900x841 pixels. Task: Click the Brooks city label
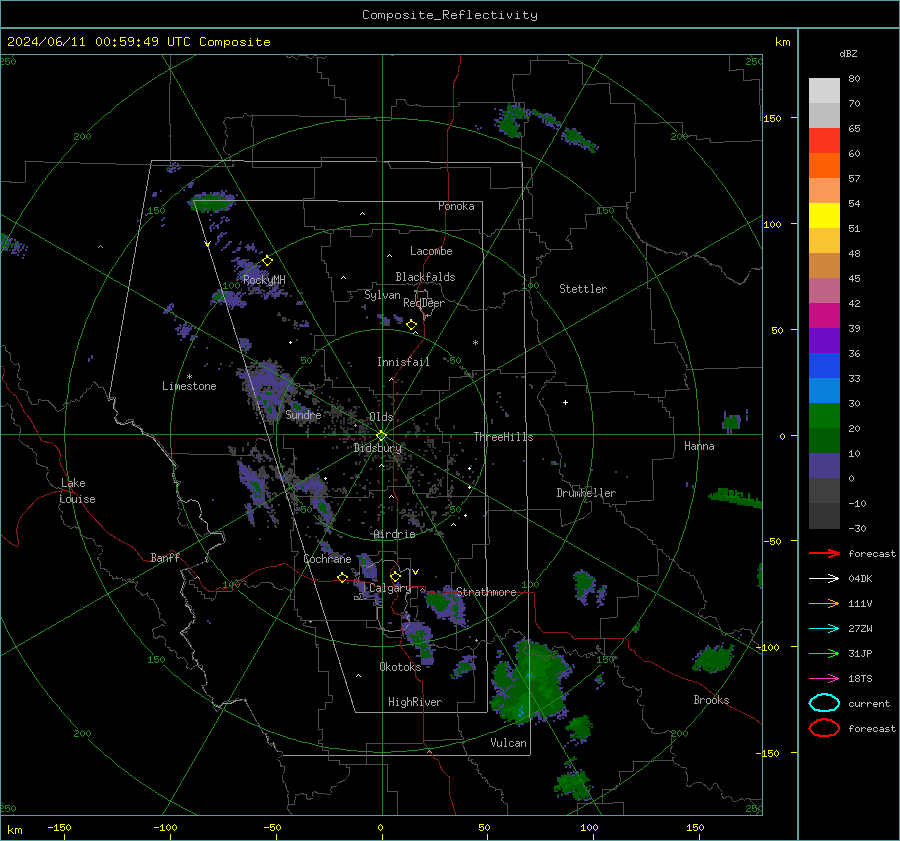point(711,700)
